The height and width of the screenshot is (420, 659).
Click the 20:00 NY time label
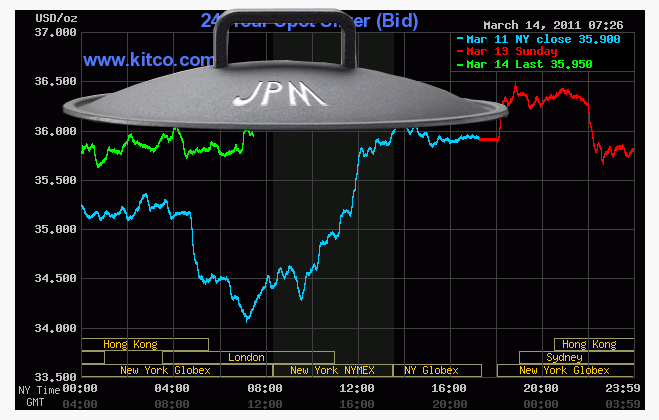click(x=541, y=388)
